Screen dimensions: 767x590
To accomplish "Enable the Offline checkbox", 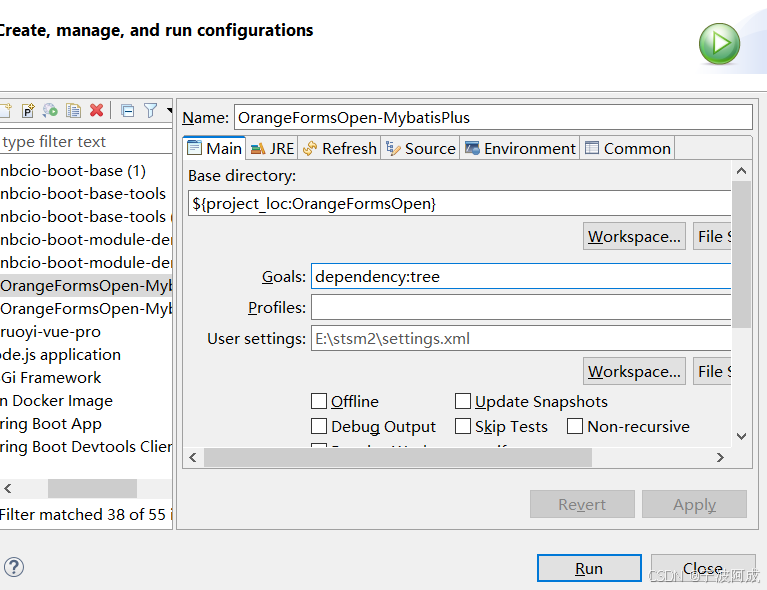I will click(319, 401).
